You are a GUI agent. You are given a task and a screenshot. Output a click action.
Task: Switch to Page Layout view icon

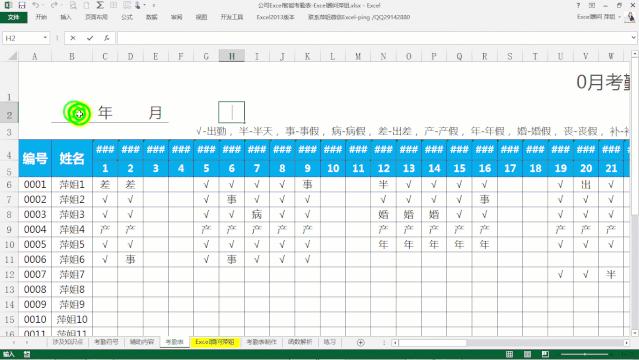pos(527,354)
